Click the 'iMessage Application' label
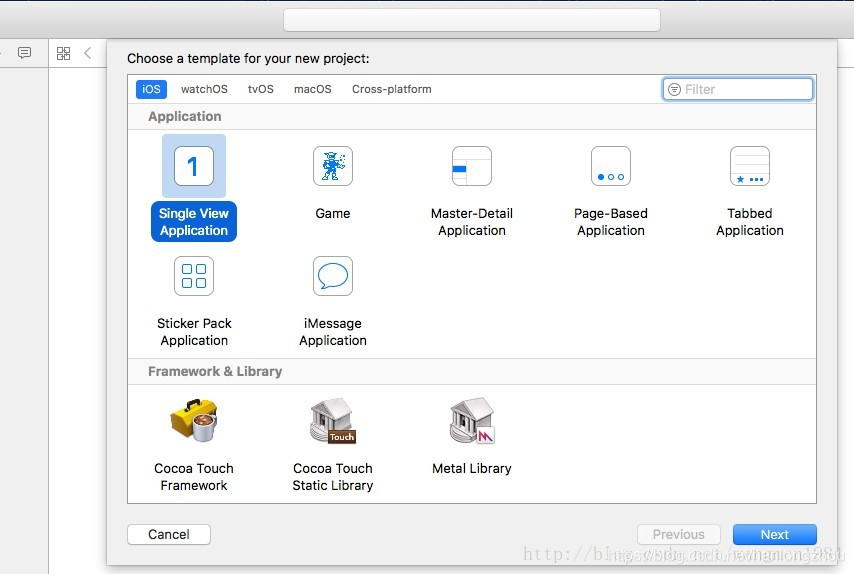This screenshot has width=854, height=574. (x=333, y=332)
